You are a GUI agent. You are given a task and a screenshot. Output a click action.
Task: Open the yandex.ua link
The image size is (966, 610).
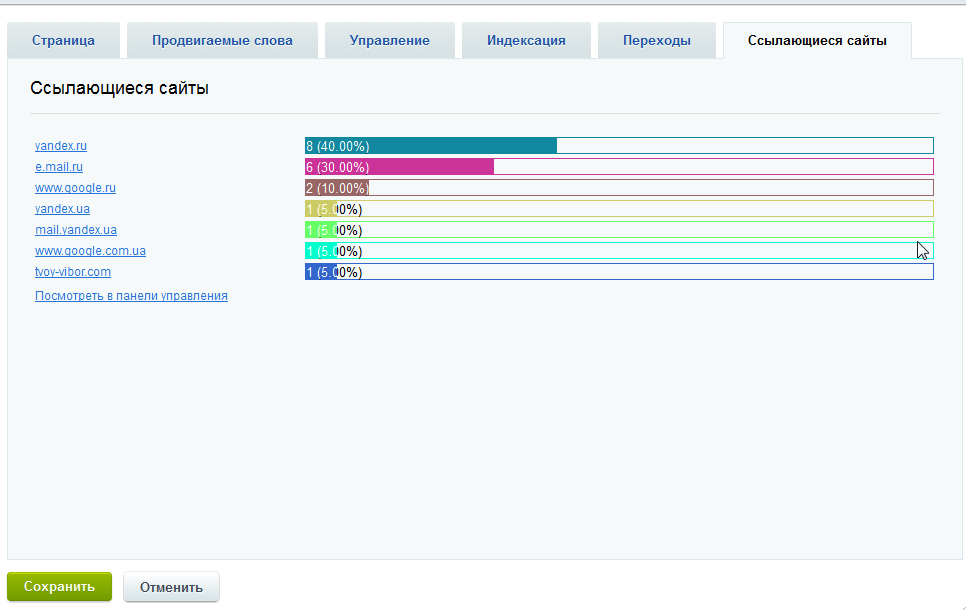pos(62,209)
